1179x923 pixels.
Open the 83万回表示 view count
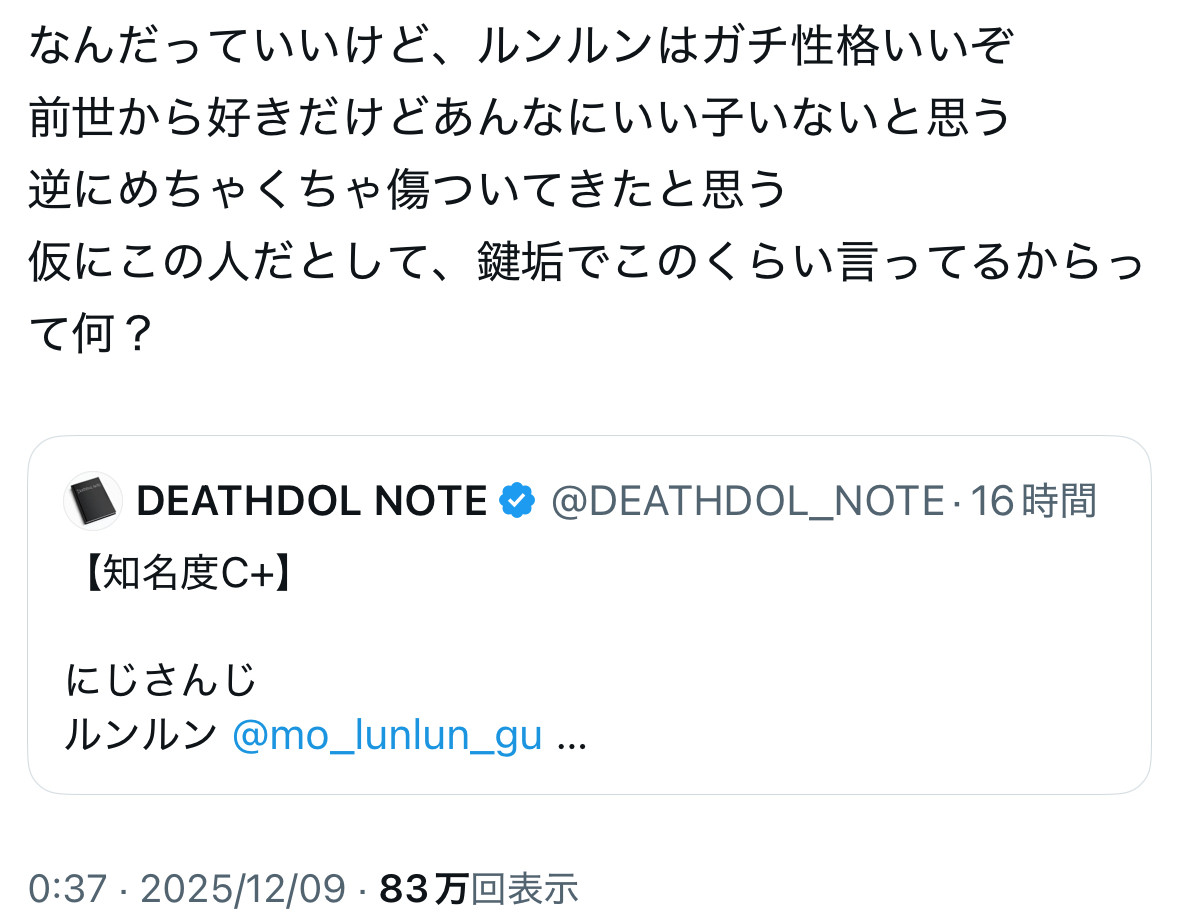[479, 888]
